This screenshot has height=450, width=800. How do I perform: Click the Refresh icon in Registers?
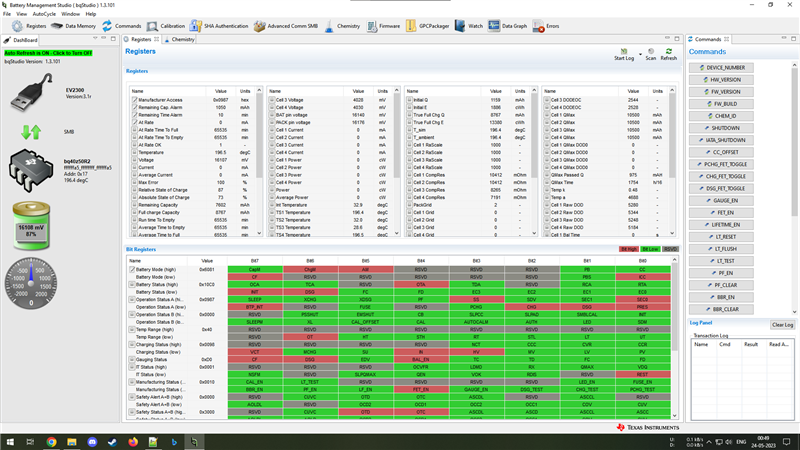[668, 52]
